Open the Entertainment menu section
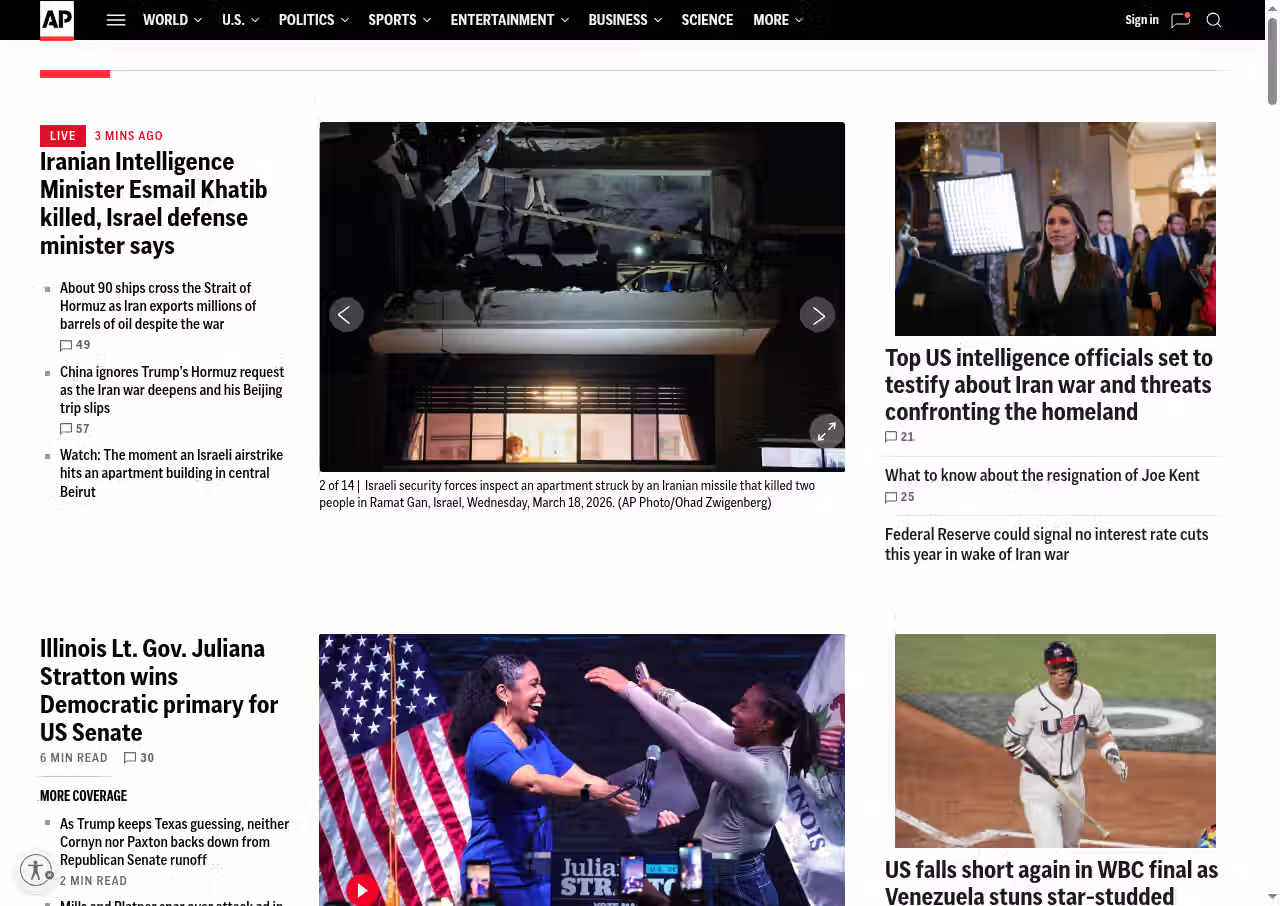 (509, 20)
